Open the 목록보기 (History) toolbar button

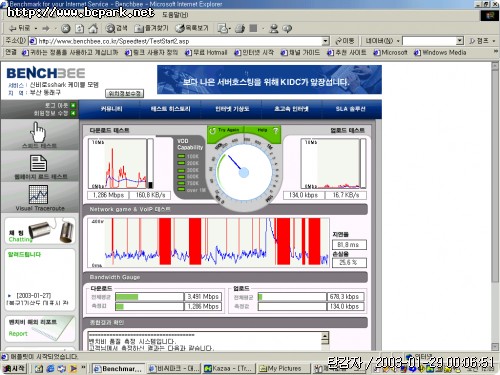[x=192, y=28]
